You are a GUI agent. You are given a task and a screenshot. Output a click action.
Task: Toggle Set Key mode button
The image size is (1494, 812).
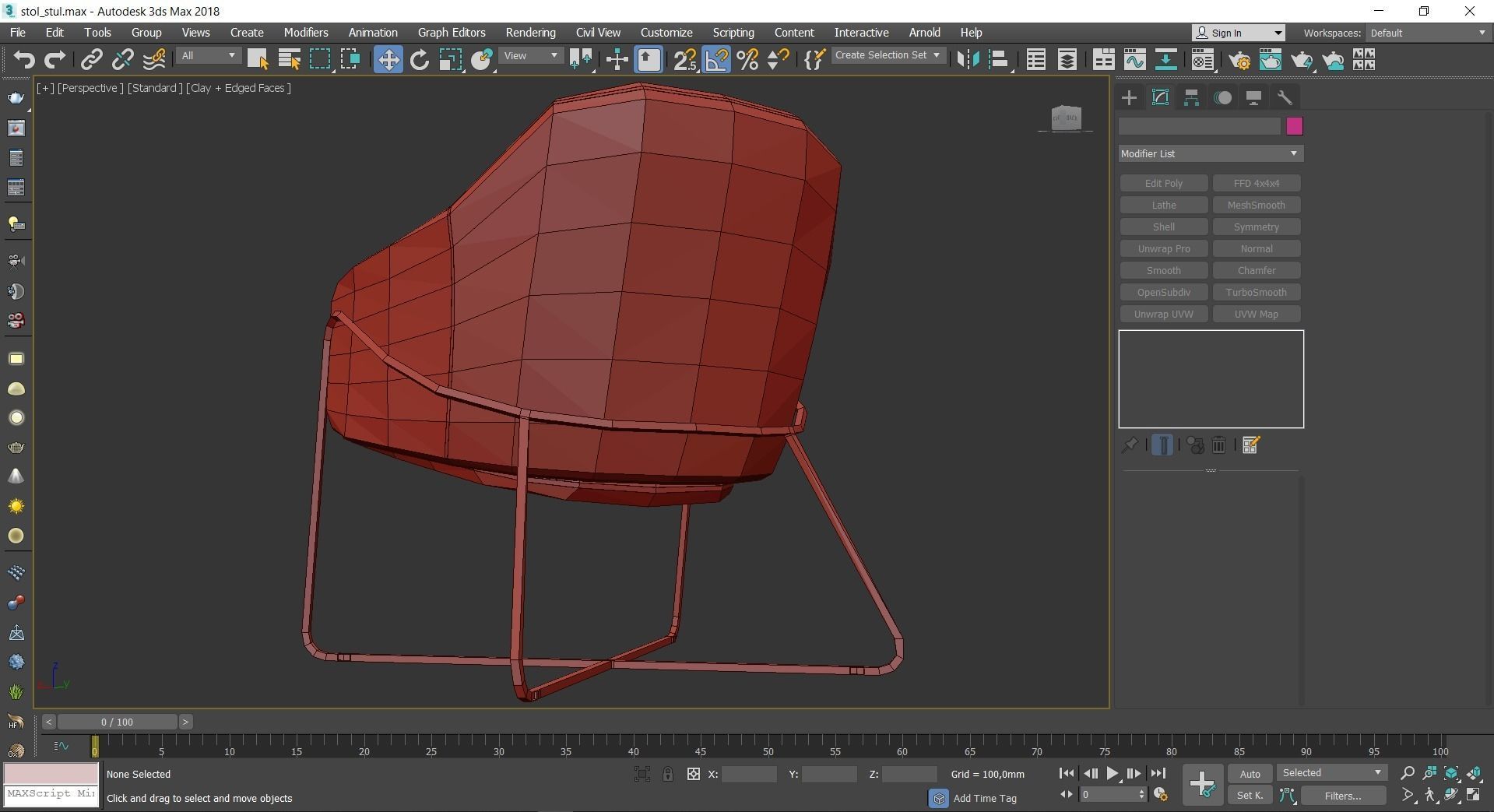[x=1250, y=795]
